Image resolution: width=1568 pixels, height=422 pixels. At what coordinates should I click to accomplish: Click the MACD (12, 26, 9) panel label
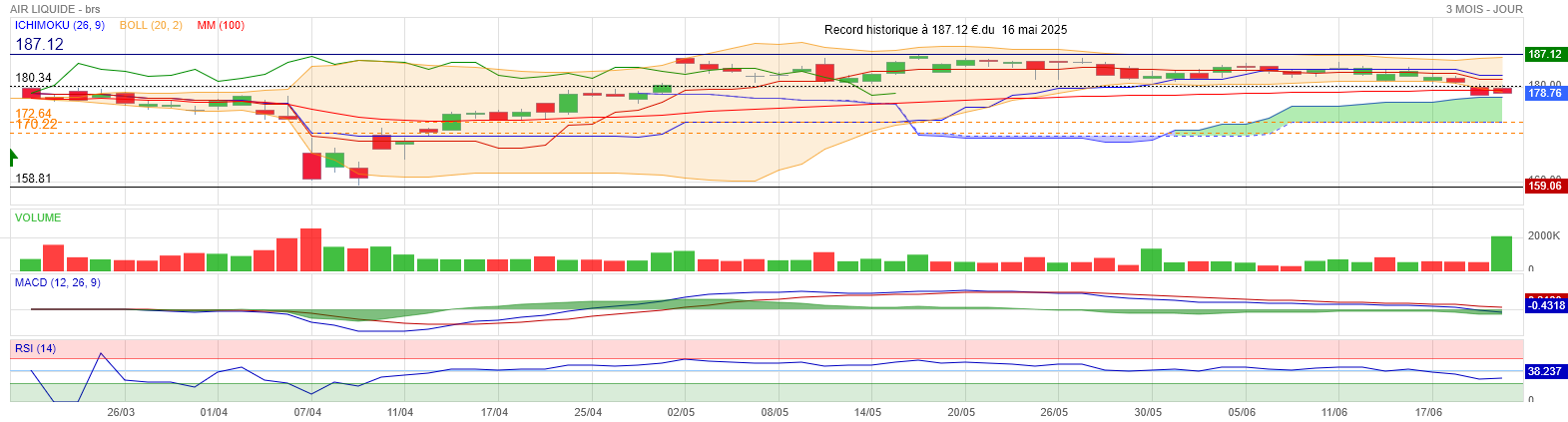pyautogui.click(x=57, y=282)
